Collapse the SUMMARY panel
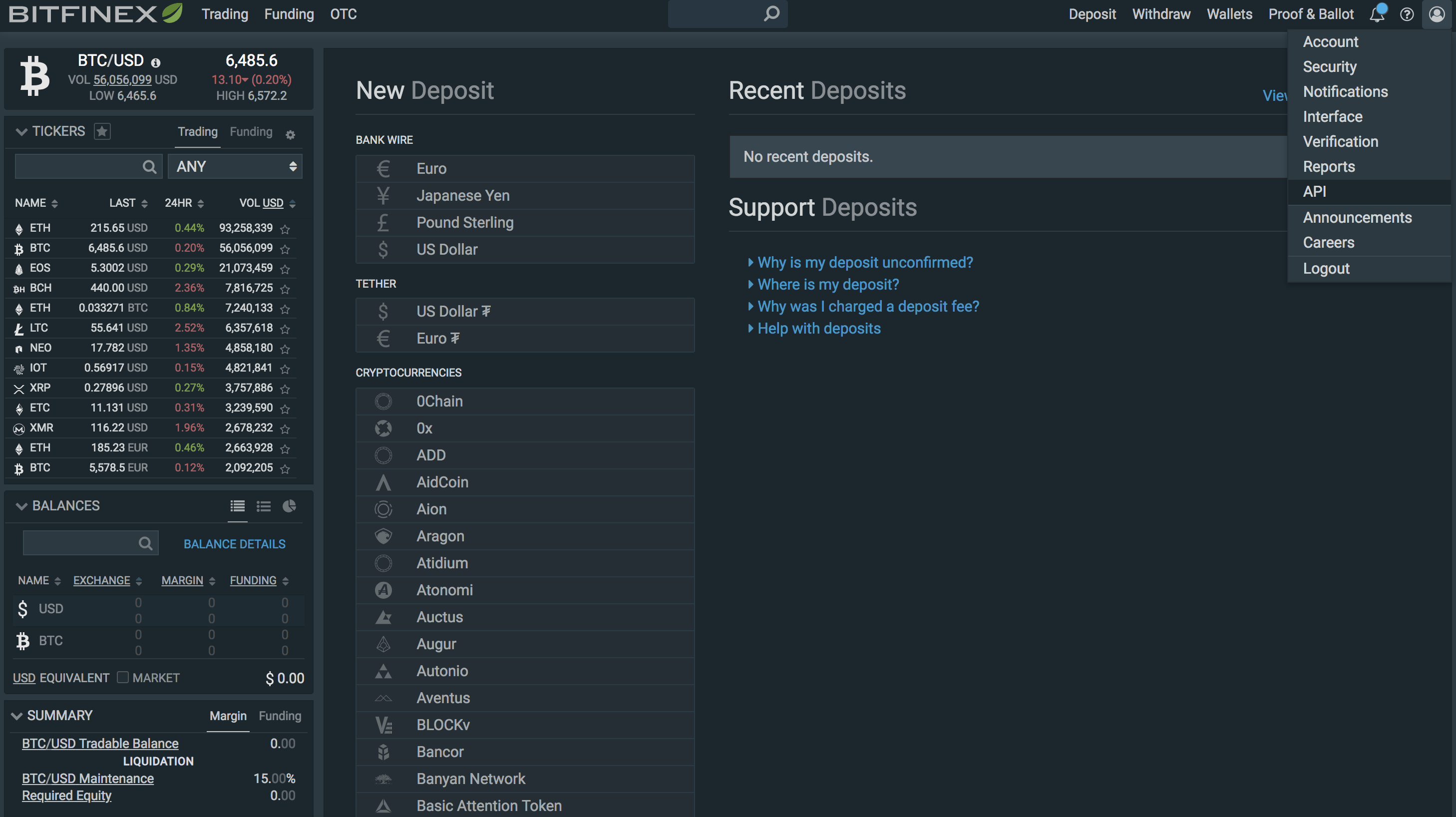The height and width of the screenshot is (817, 1456). point(17,716)
